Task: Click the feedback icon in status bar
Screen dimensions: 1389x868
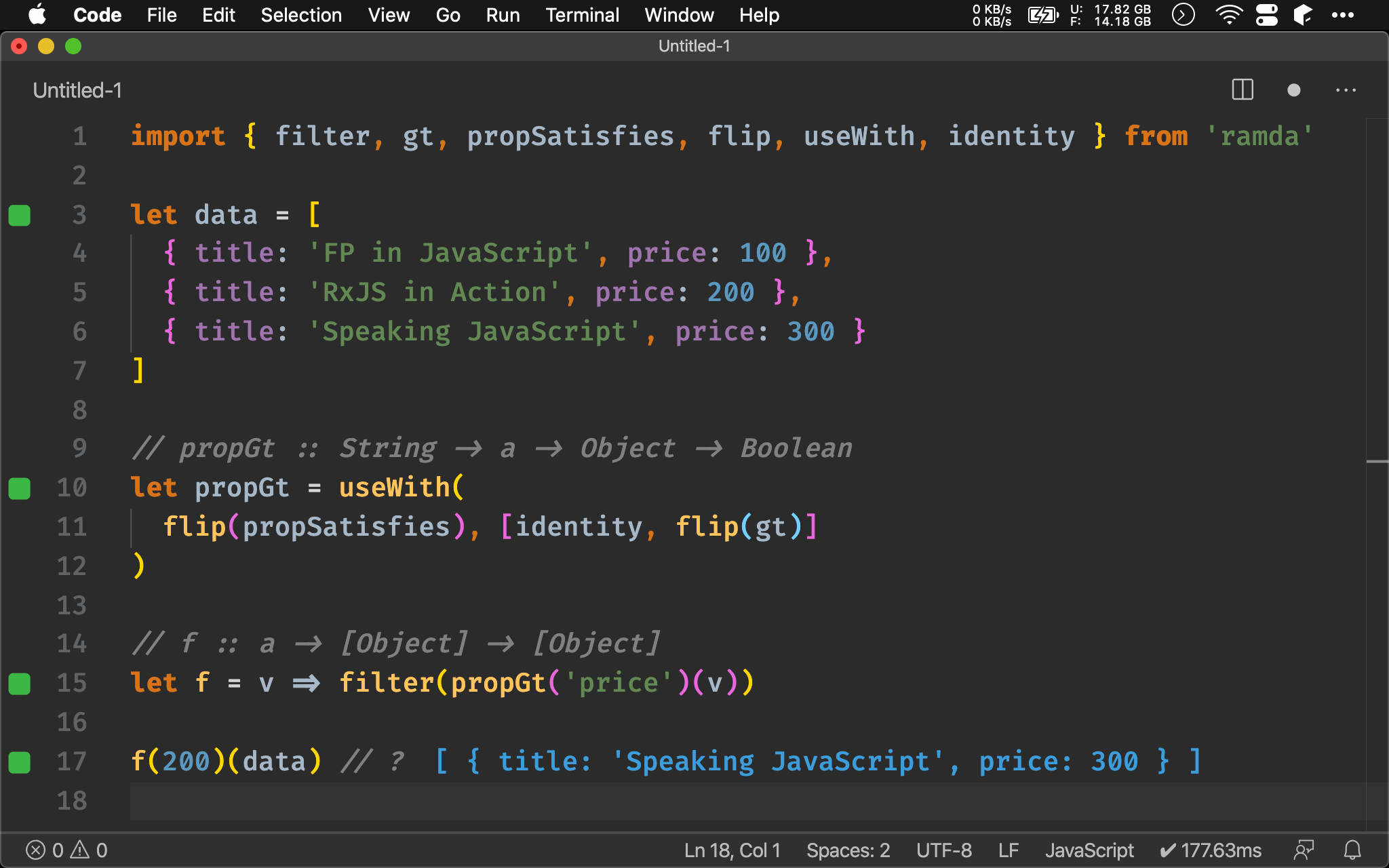Action: pos(1304,850)
